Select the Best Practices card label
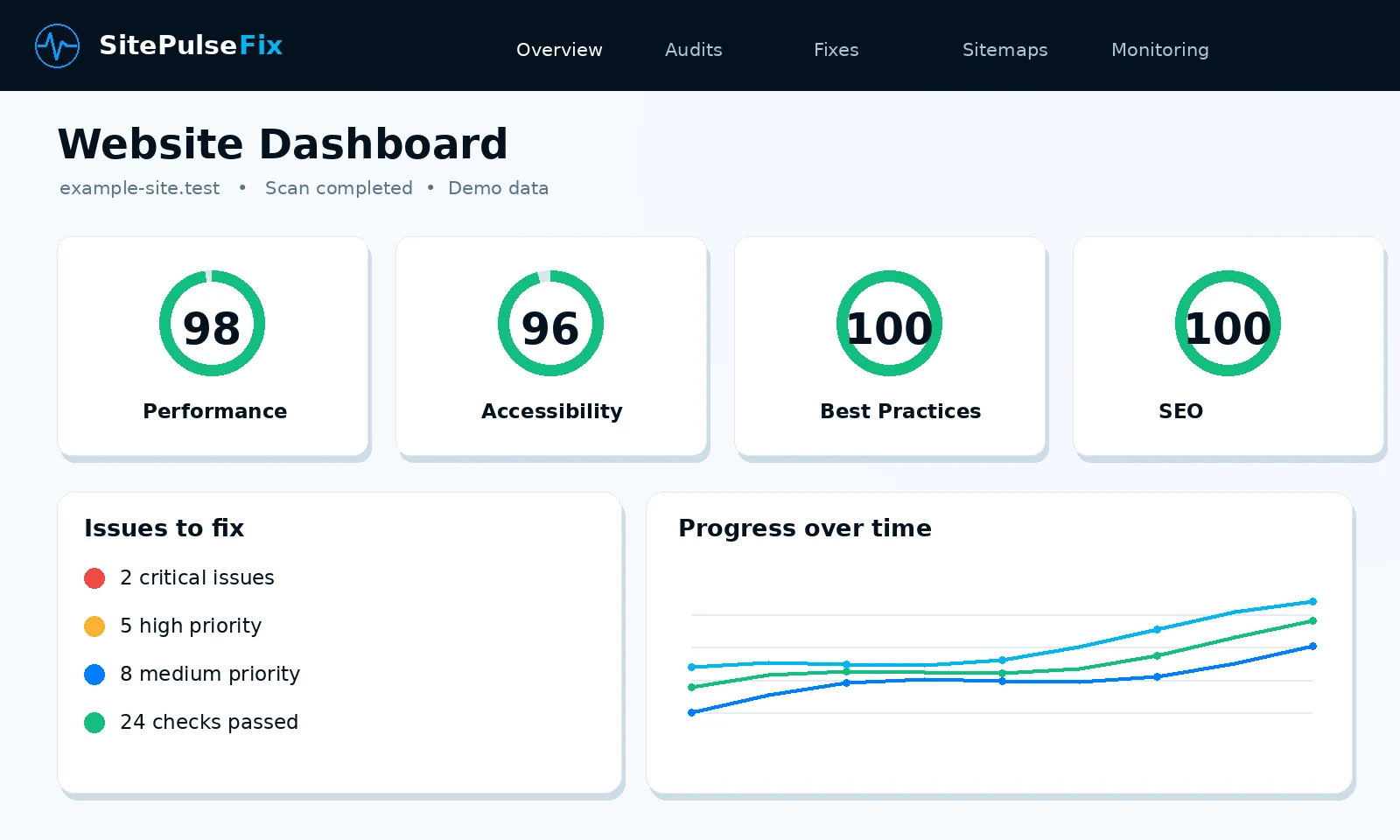 coord(900,411)
